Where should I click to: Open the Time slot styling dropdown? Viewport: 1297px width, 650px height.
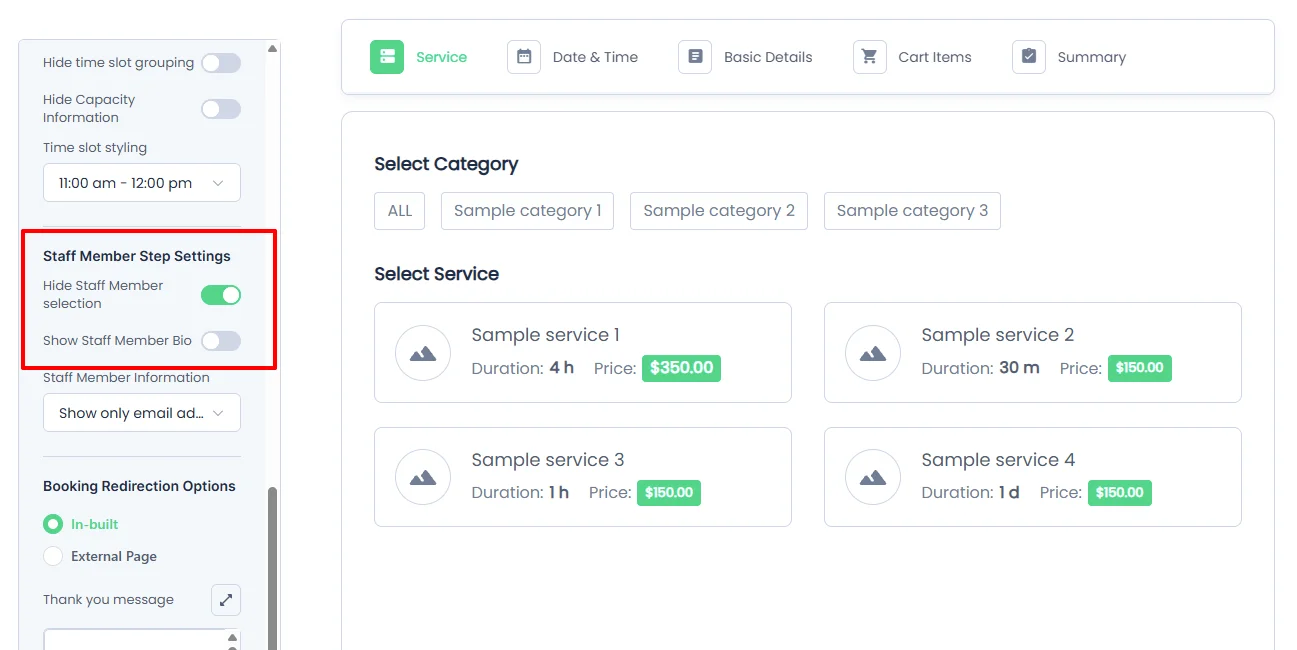[142, 183]
